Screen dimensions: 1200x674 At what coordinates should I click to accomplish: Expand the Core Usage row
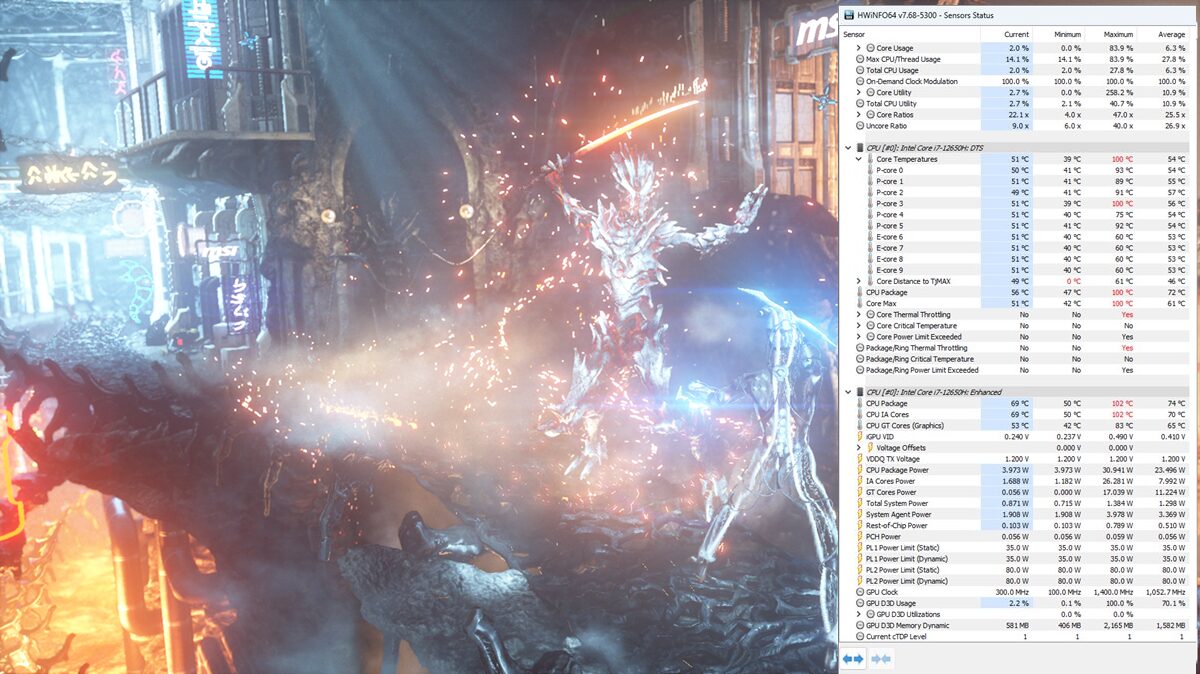[858, 48]
